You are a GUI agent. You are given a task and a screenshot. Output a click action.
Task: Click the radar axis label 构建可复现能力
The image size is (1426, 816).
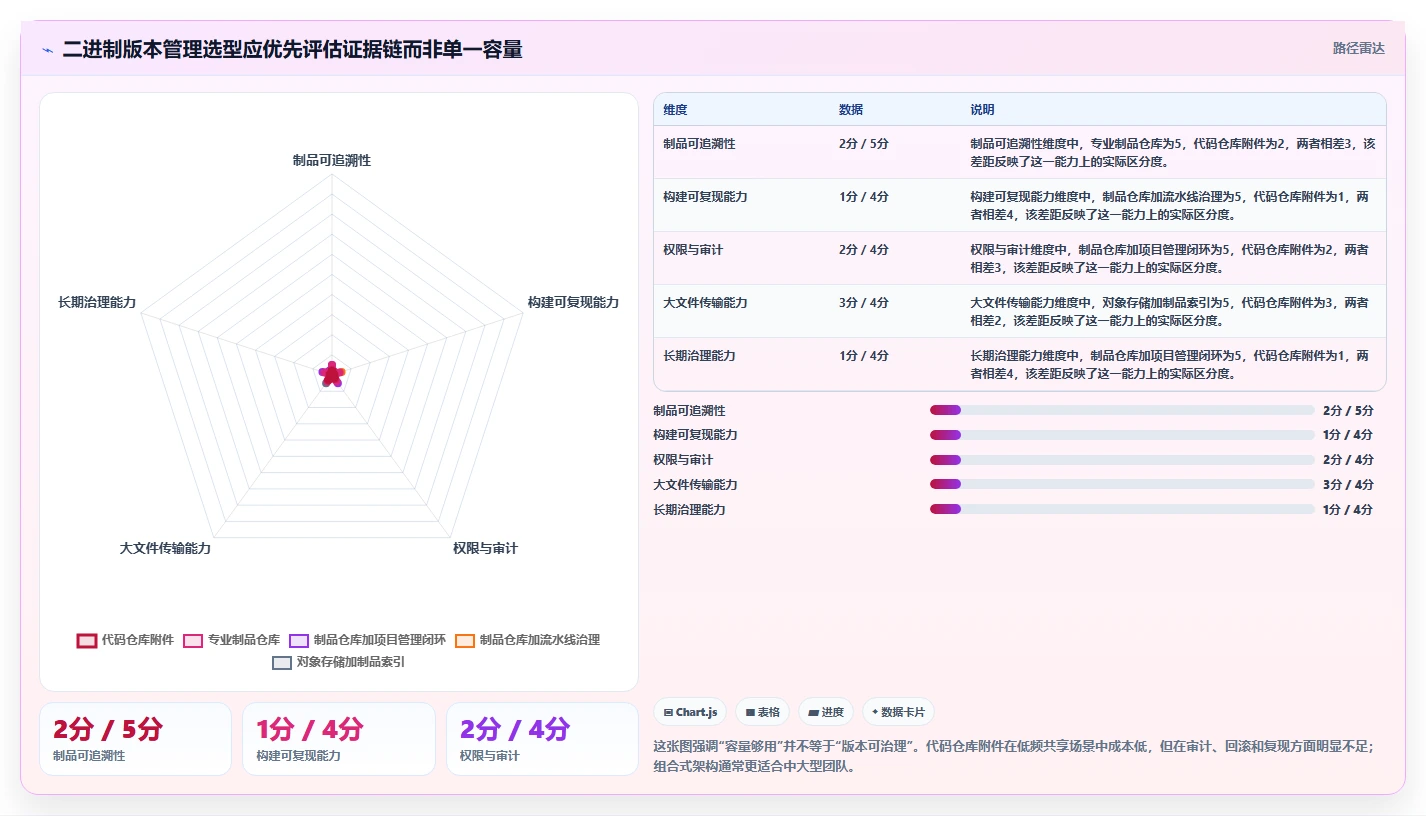pos(573,302)
